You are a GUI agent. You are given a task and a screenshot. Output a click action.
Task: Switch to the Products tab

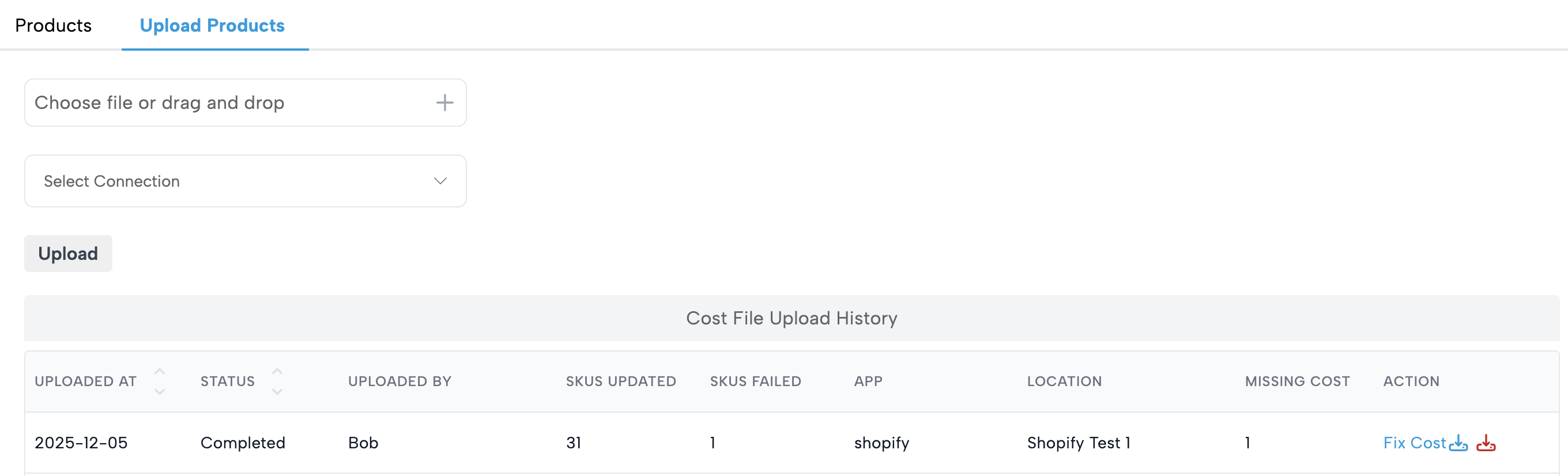(x=54, y=25)
